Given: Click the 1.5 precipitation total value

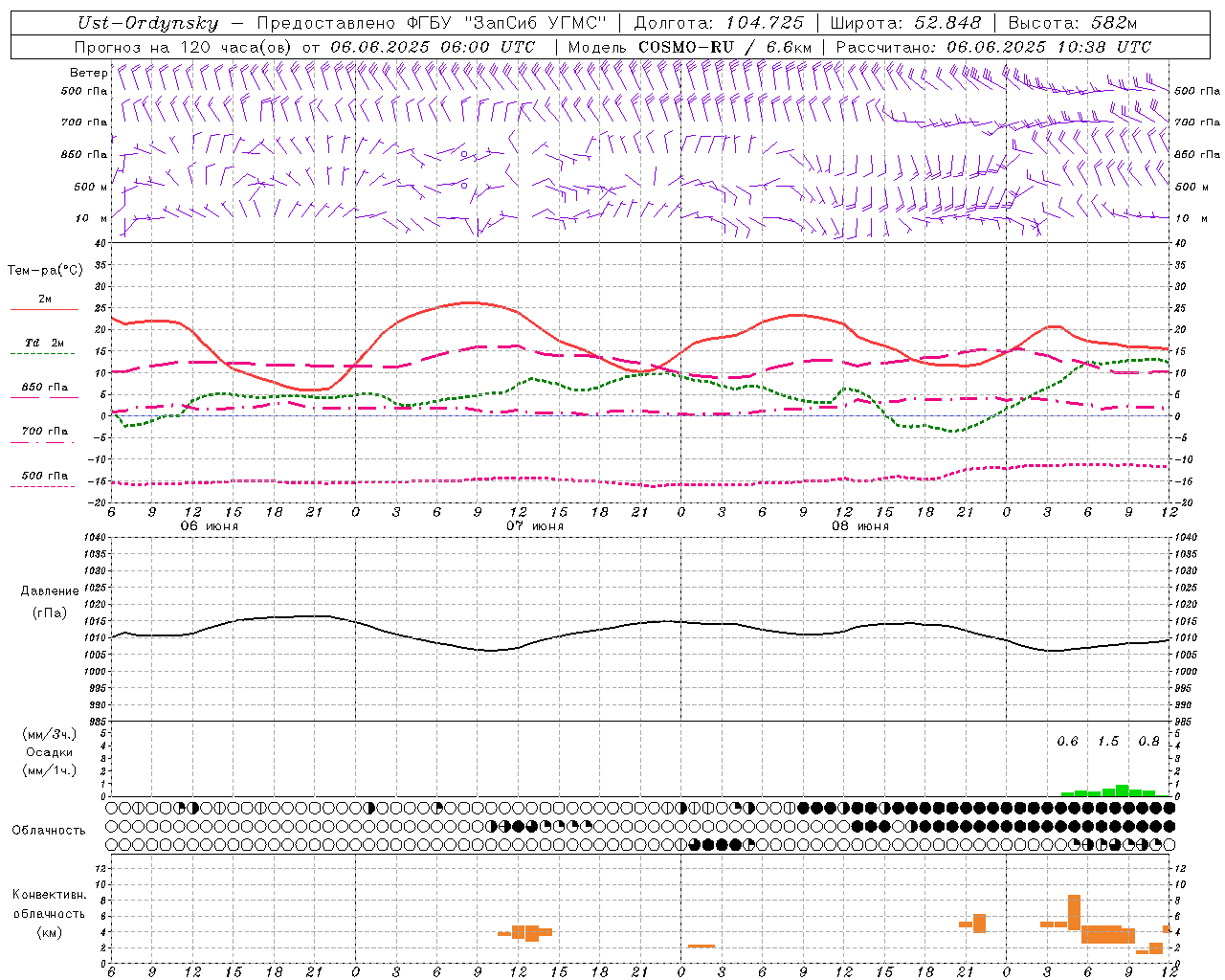Looking at the screenshot, I should tap(1108, 742).
